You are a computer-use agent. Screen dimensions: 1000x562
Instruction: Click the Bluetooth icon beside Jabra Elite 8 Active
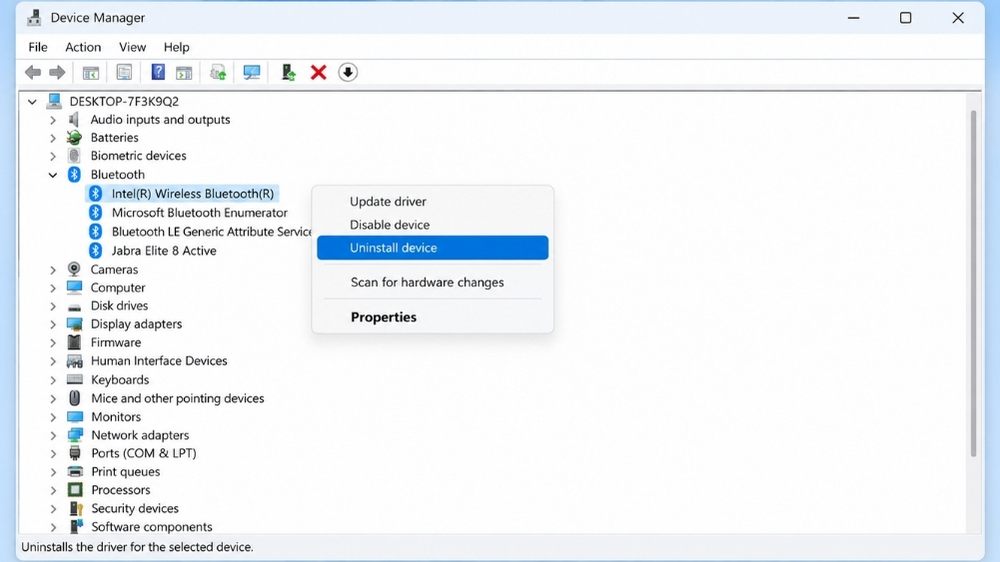pyautogui.click(x=96, y=250)
